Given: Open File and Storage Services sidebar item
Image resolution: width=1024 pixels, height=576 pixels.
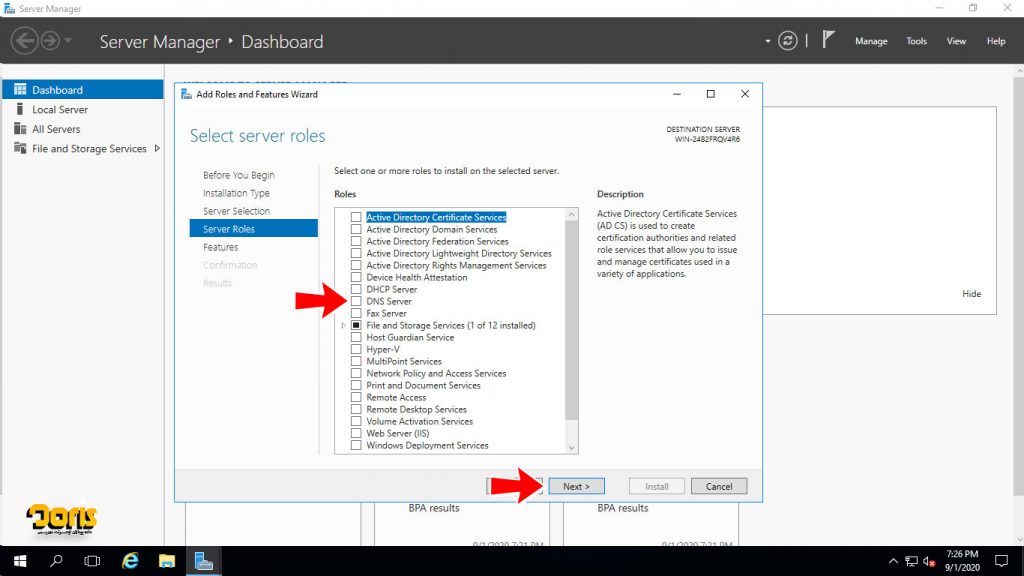Looking at the screenshot, I should (x=89, y=148).
